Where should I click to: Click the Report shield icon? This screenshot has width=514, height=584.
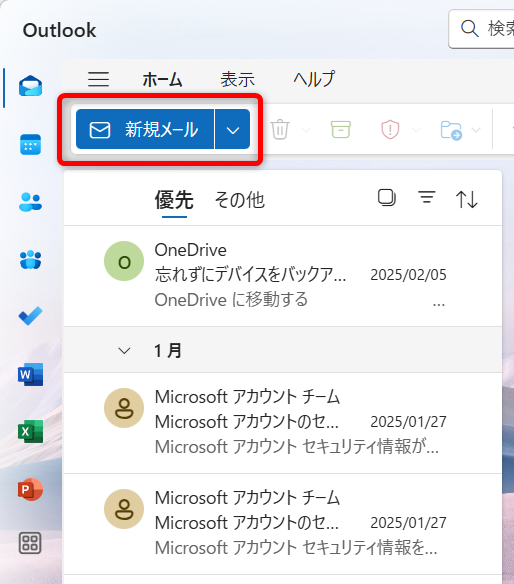point(390,130)
